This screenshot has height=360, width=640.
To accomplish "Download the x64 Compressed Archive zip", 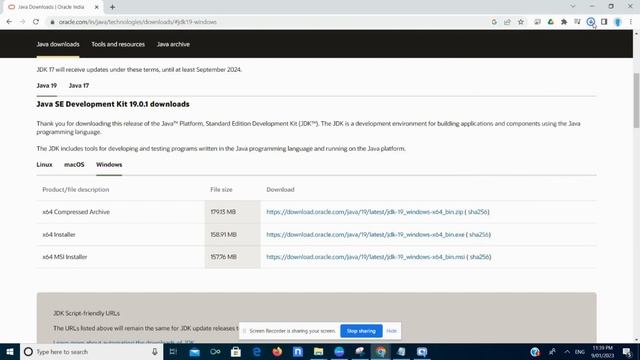I will point(364,212).
